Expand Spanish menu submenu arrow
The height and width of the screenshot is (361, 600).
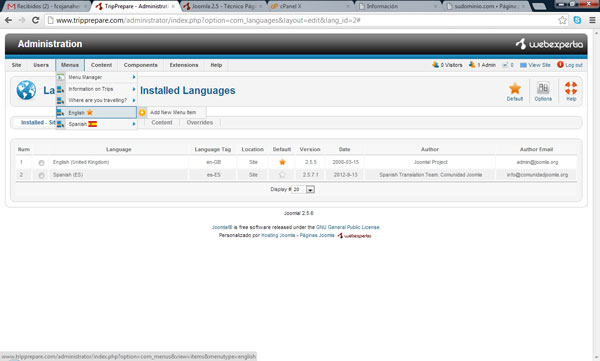[x=134, y=124]
